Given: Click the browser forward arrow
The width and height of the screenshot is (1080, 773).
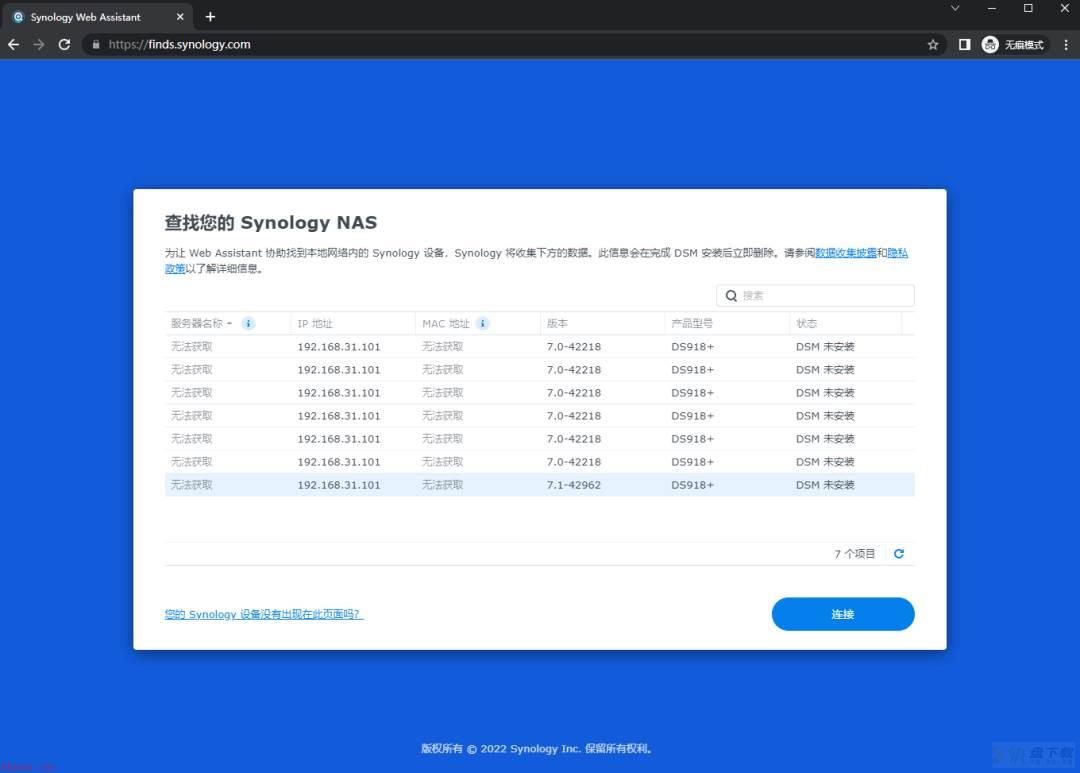Looking at the screenshot, I should pos(39,45).
